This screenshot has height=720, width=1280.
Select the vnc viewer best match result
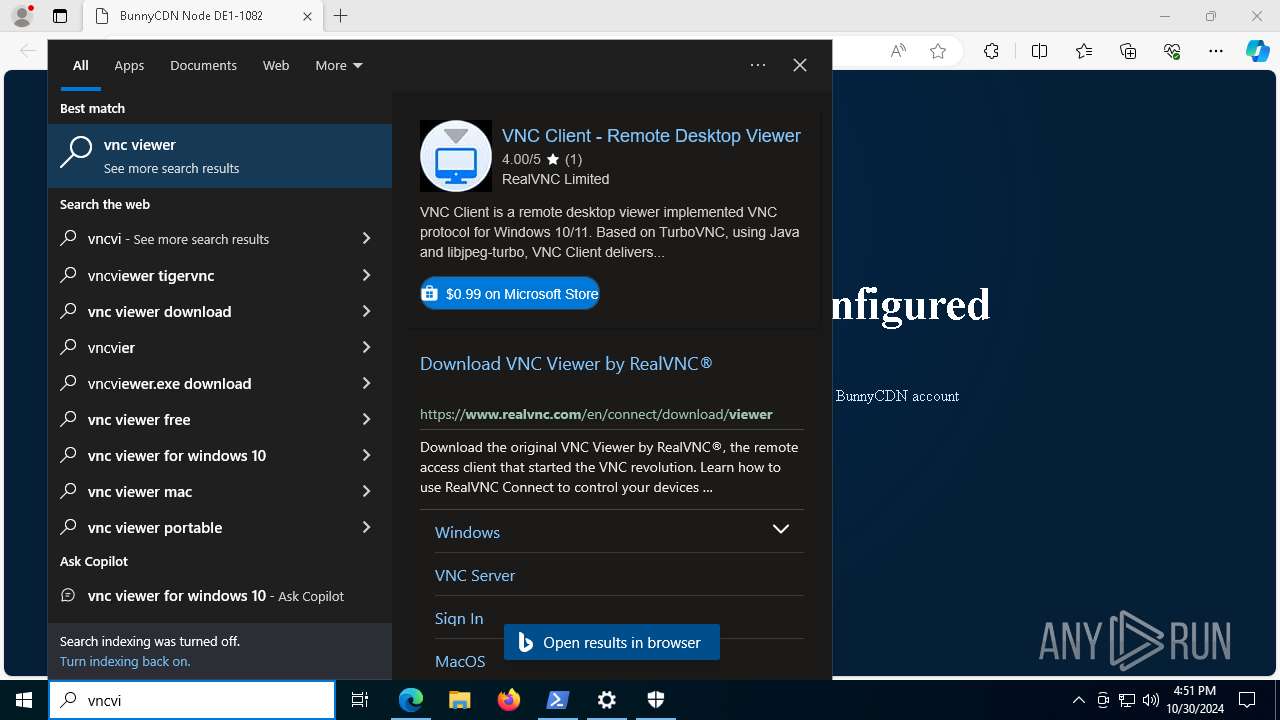[220, 156]
